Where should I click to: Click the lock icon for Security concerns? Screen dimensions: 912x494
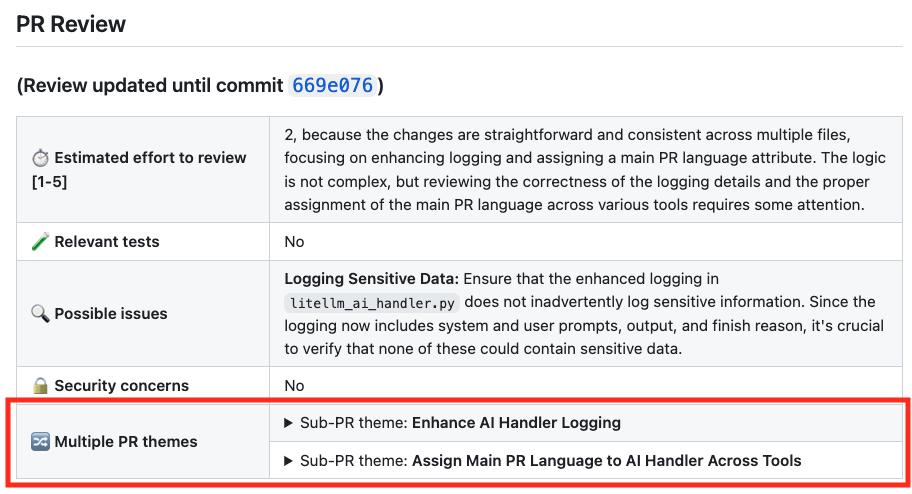(x=41, y=386)
